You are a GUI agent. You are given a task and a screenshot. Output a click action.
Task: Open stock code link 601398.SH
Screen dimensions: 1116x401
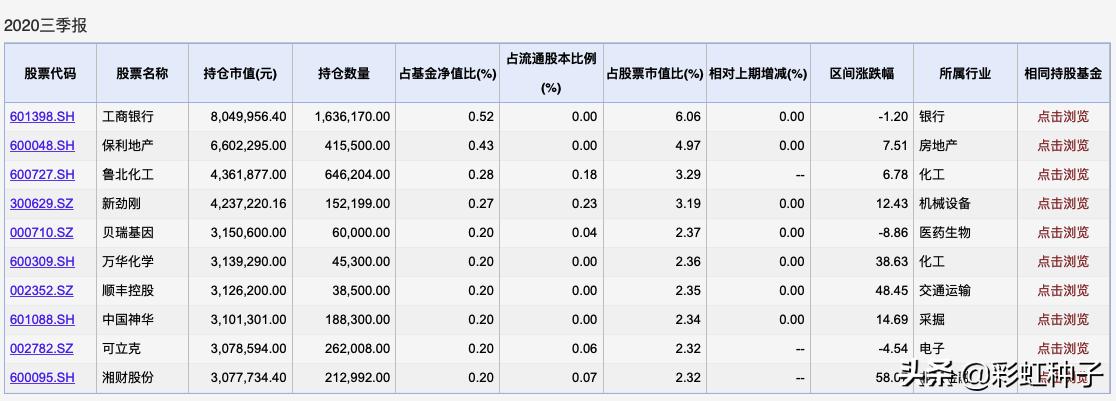coord(42,117)
